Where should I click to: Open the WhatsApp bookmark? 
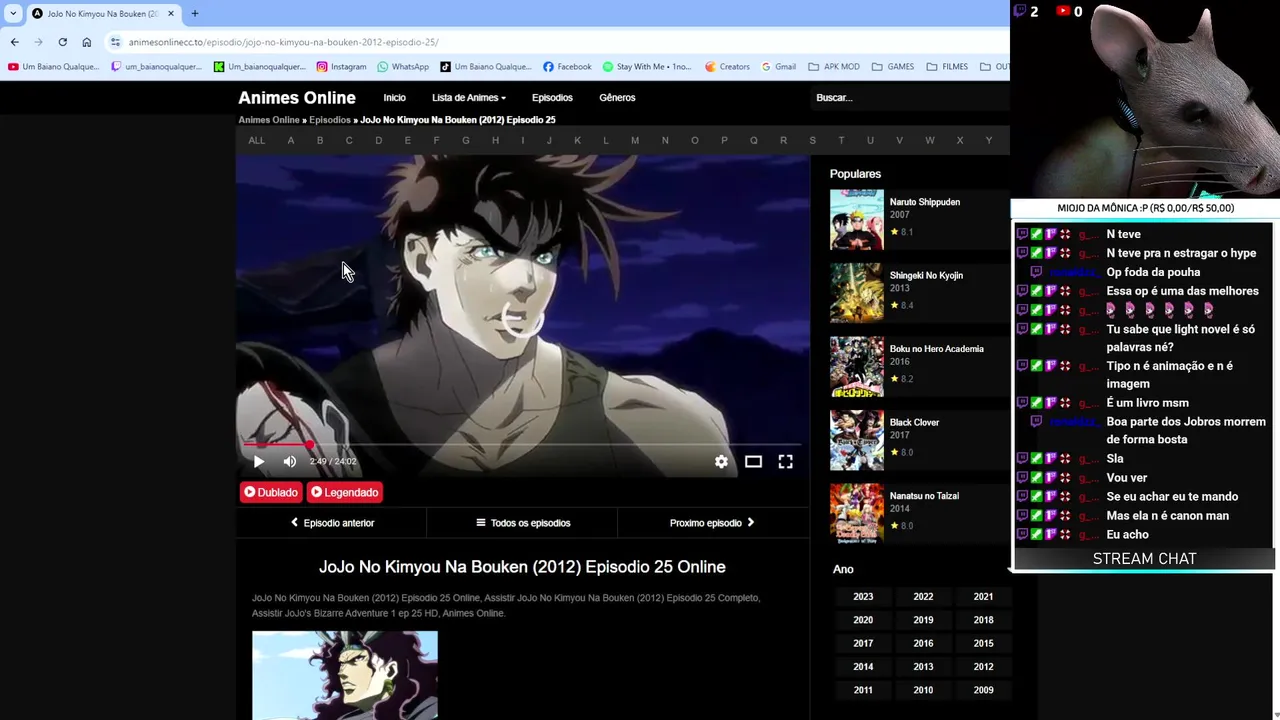click(x=403, y=67)
